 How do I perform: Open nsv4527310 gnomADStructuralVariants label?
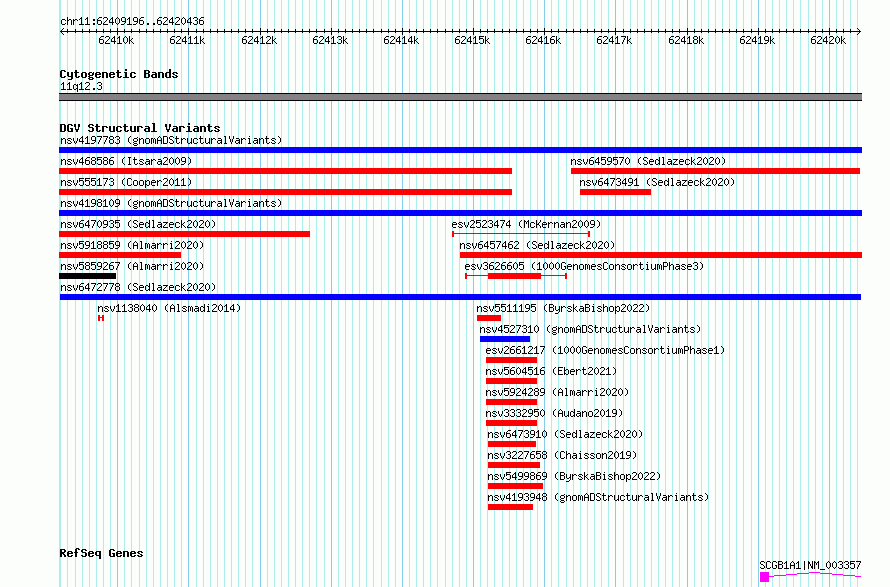[x=590, y=329]
